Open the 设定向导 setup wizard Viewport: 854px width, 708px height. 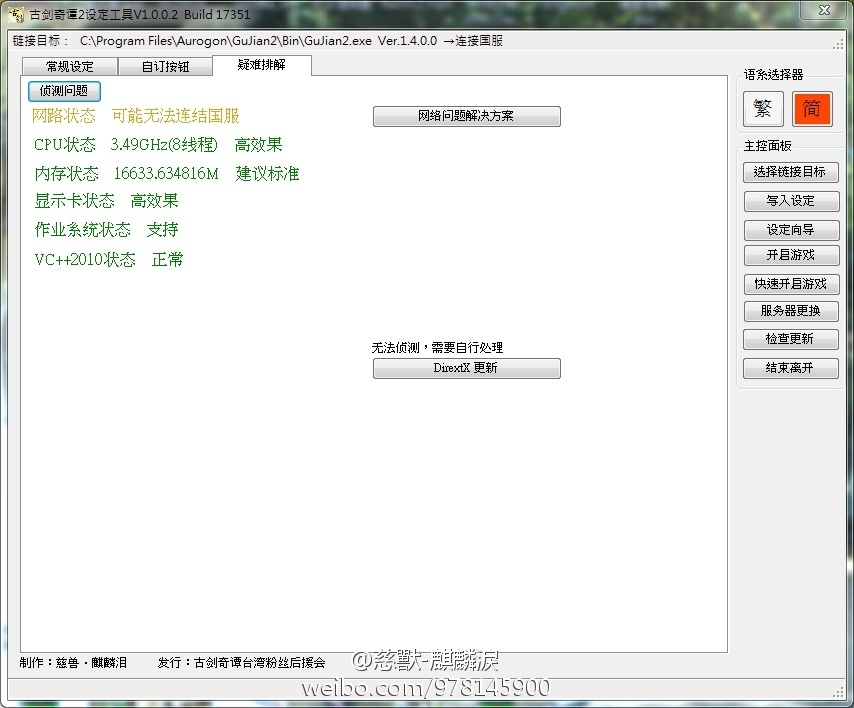[790, 230]
